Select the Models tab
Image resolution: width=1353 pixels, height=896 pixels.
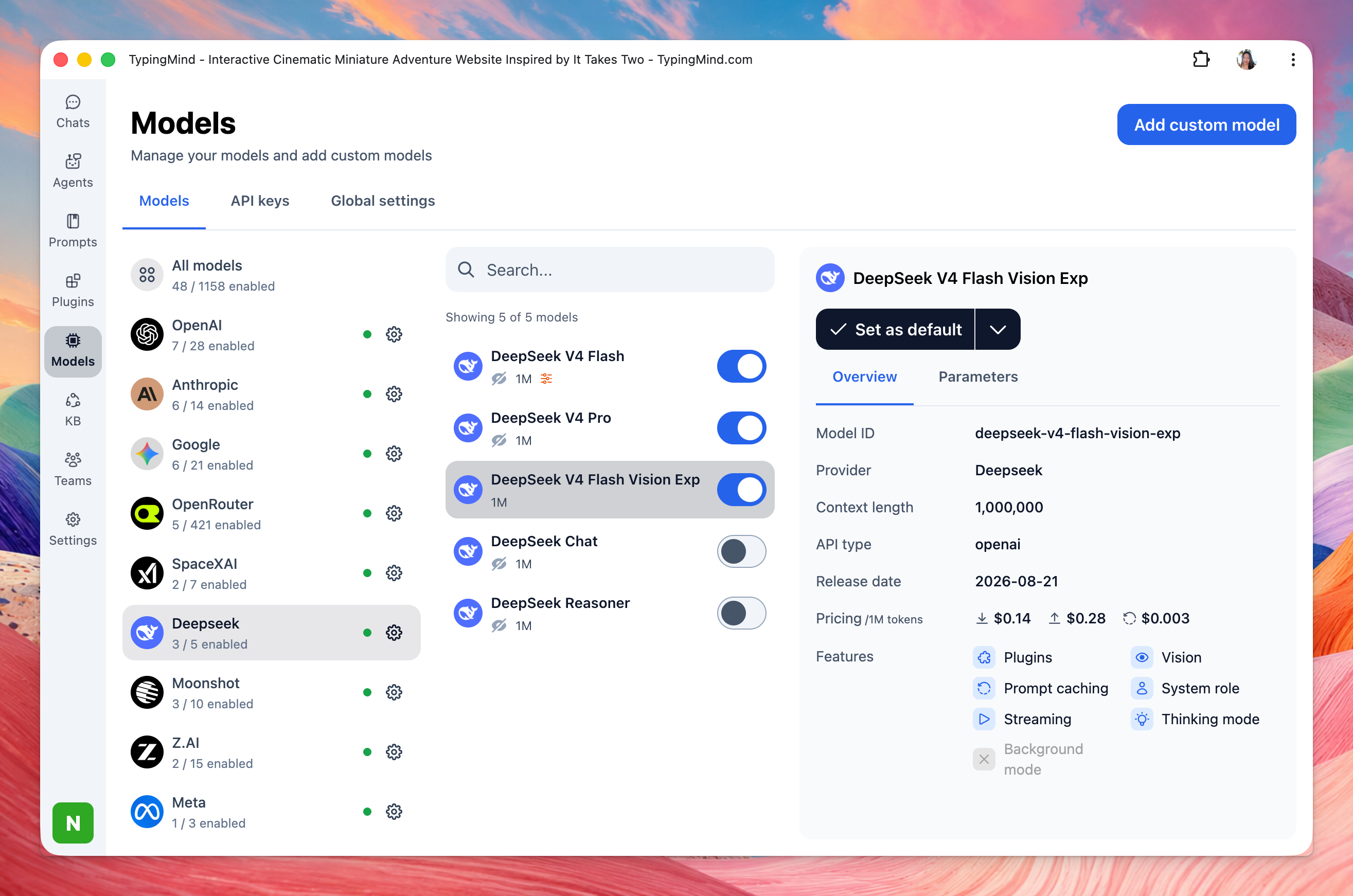[x=164, y=201]
